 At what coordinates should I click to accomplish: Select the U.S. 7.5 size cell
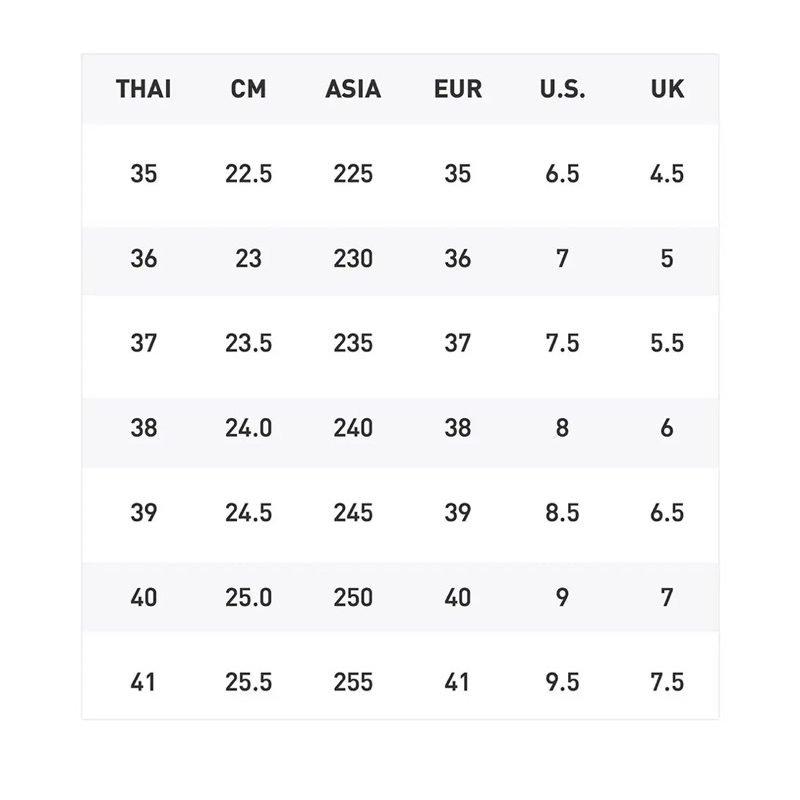562,343
